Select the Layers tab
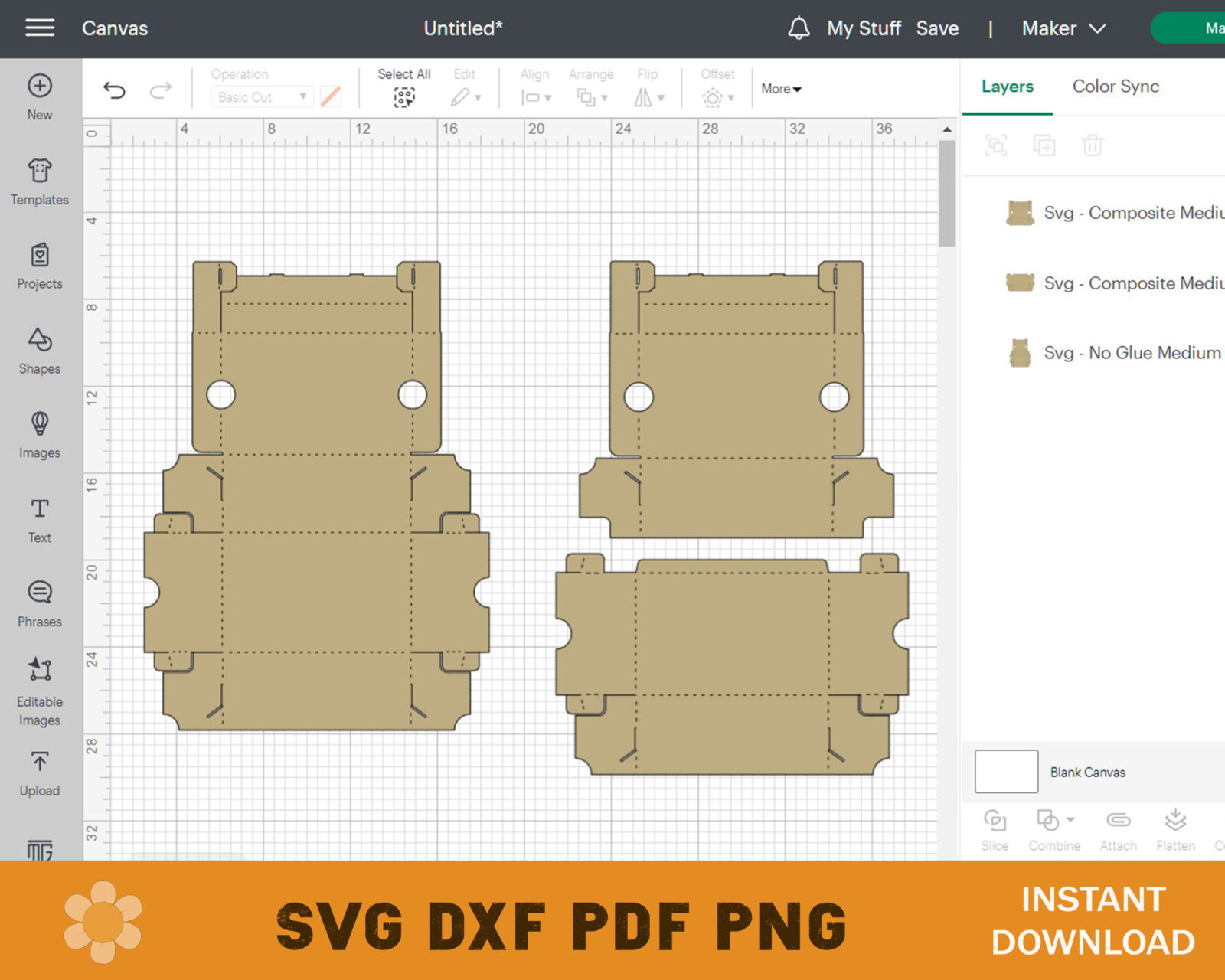1225x980 pixels. coord(1008,87)
